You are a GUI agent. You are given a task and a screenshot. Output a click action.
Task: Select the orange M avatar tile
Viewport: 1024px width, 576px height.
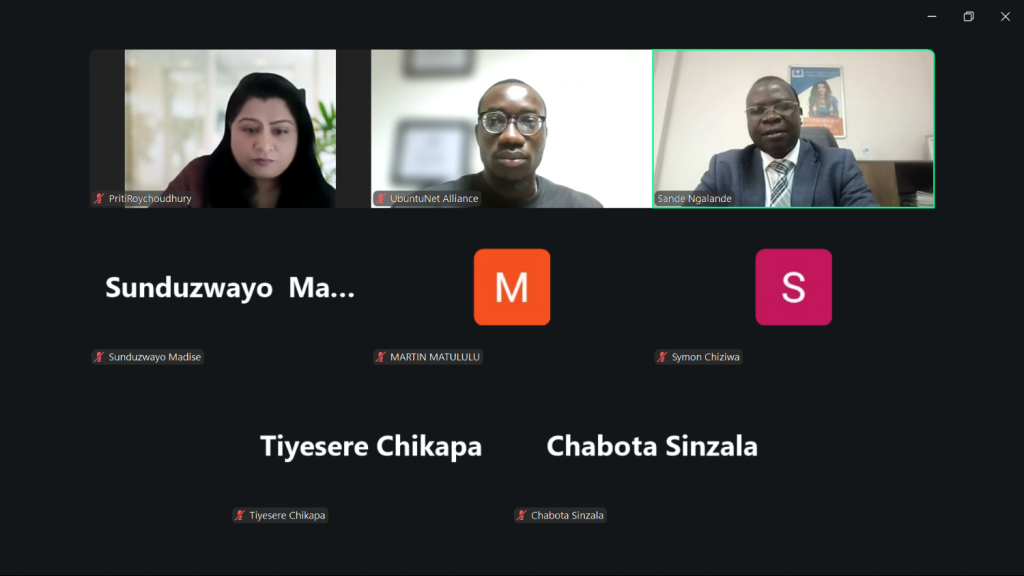coord(512,287)
